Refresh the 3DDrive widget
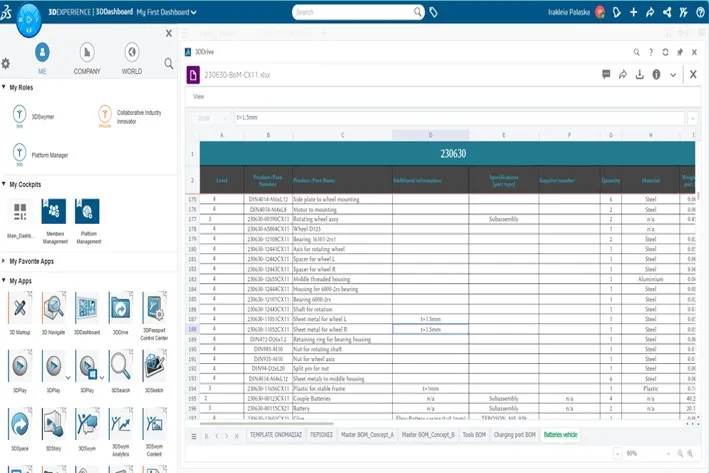 [x=665, y=52]
